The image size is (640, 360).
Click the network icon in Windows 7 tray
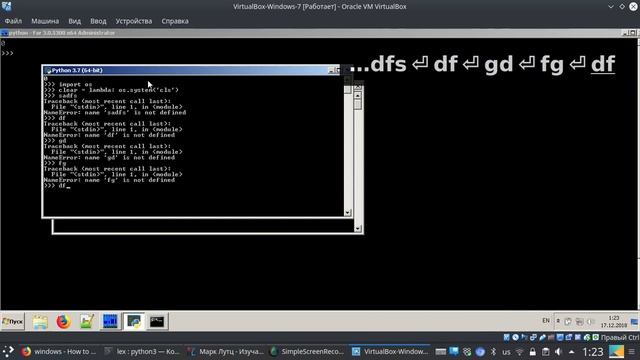579,322
